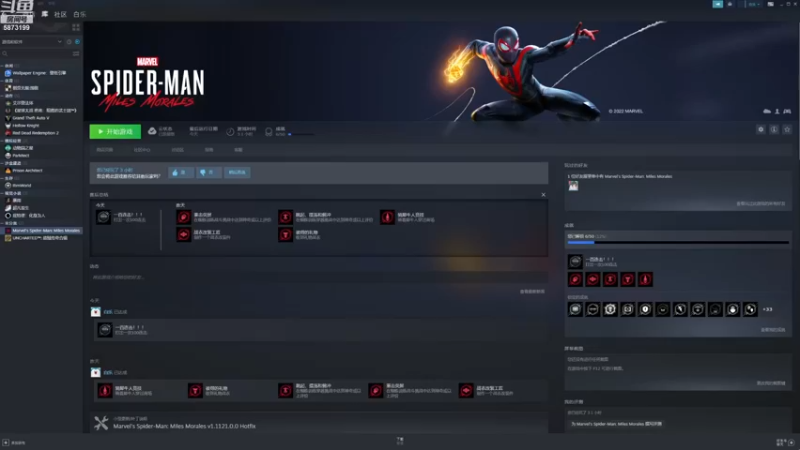Screen dimensions: 800x450
Task: Select Wallpaper Engine in the library list
Action: pyautogui.click(x=39, y=73)
